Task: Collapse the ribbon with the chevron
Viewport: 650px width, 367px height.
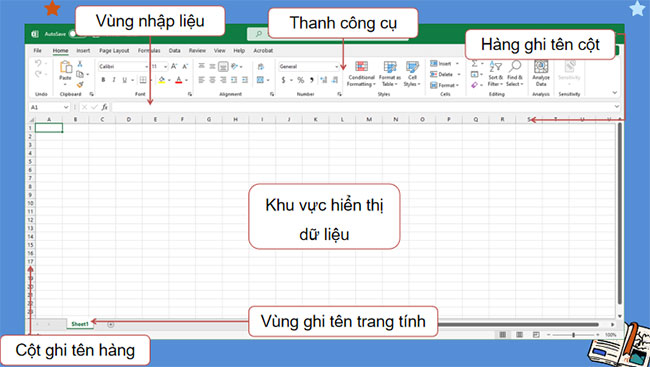Action: click(615, 93)
